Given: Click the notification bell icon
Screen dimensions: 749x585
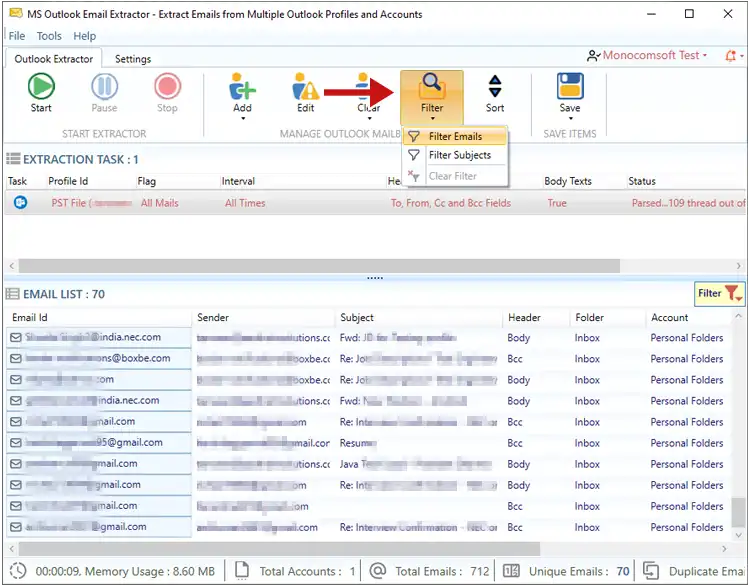Looking at the screenshot, I should [x=730, y=56].
